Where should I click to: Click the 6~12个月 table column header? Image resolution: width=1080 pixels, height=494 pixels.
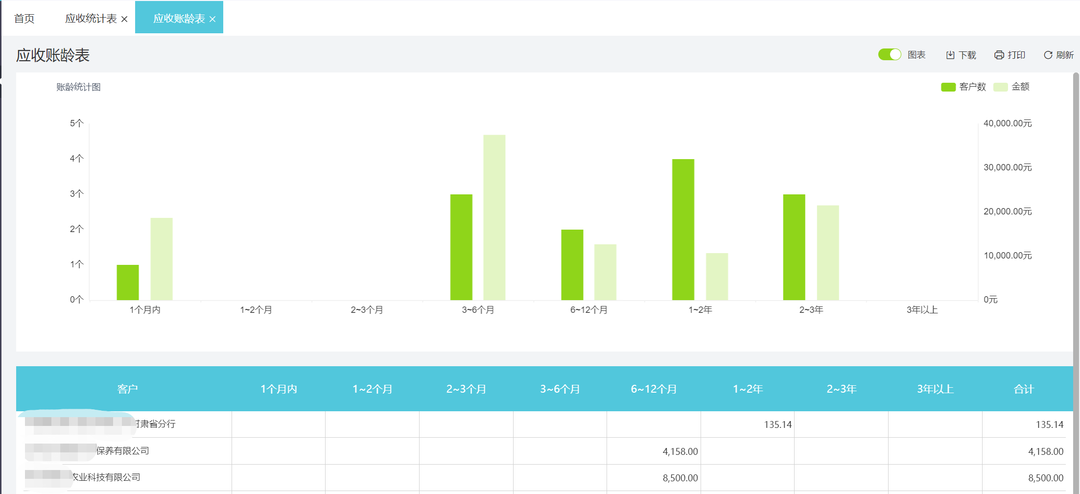[x=654, y=388]
